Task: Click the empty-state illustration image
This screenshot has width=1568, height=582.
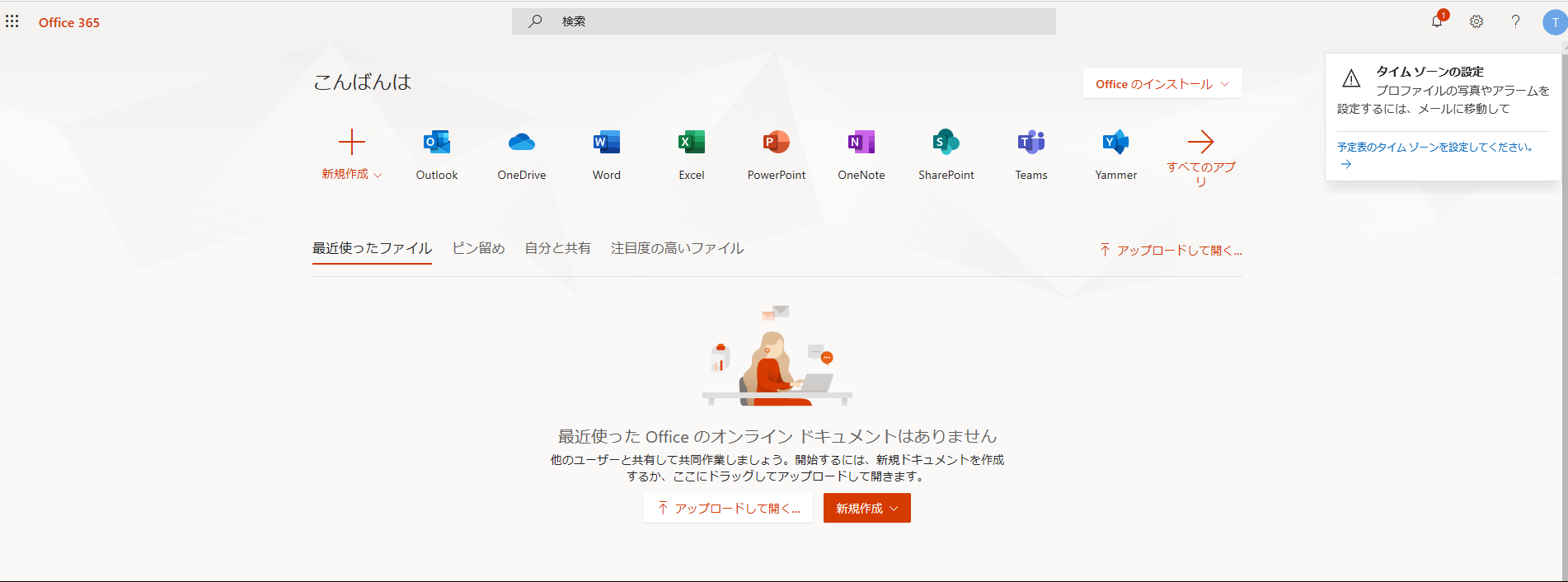Action: (x=777, y=356)
